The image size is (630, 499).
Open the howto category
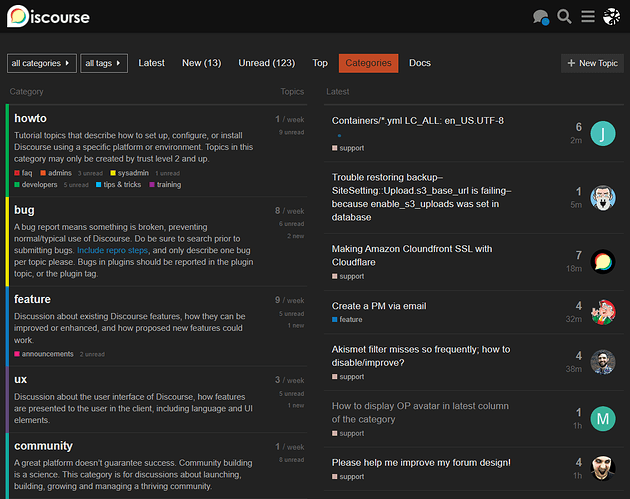[31, 119]
